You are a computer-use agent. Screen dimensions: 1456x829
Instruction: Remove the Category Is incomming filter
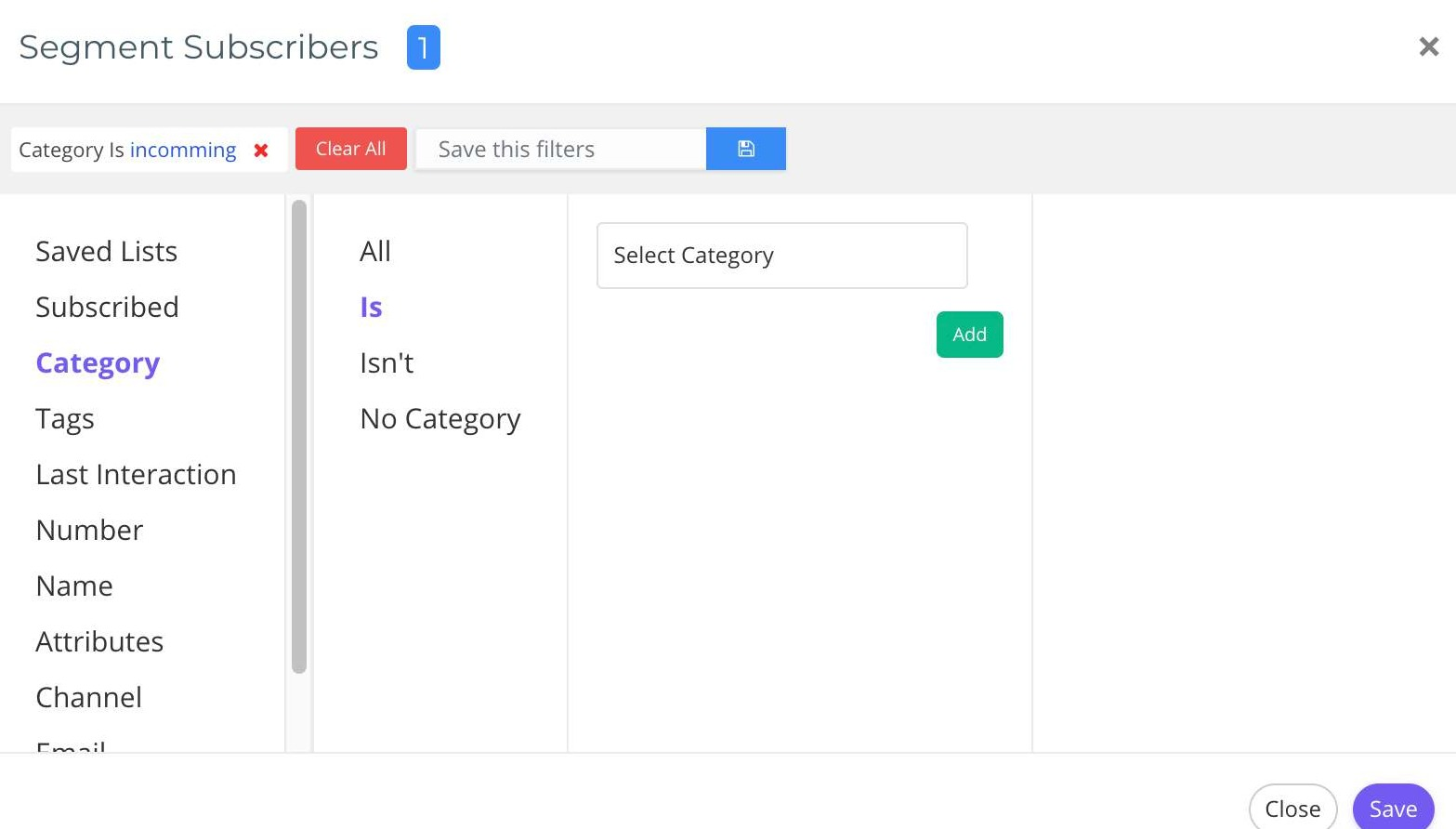[x=261, y=151]
